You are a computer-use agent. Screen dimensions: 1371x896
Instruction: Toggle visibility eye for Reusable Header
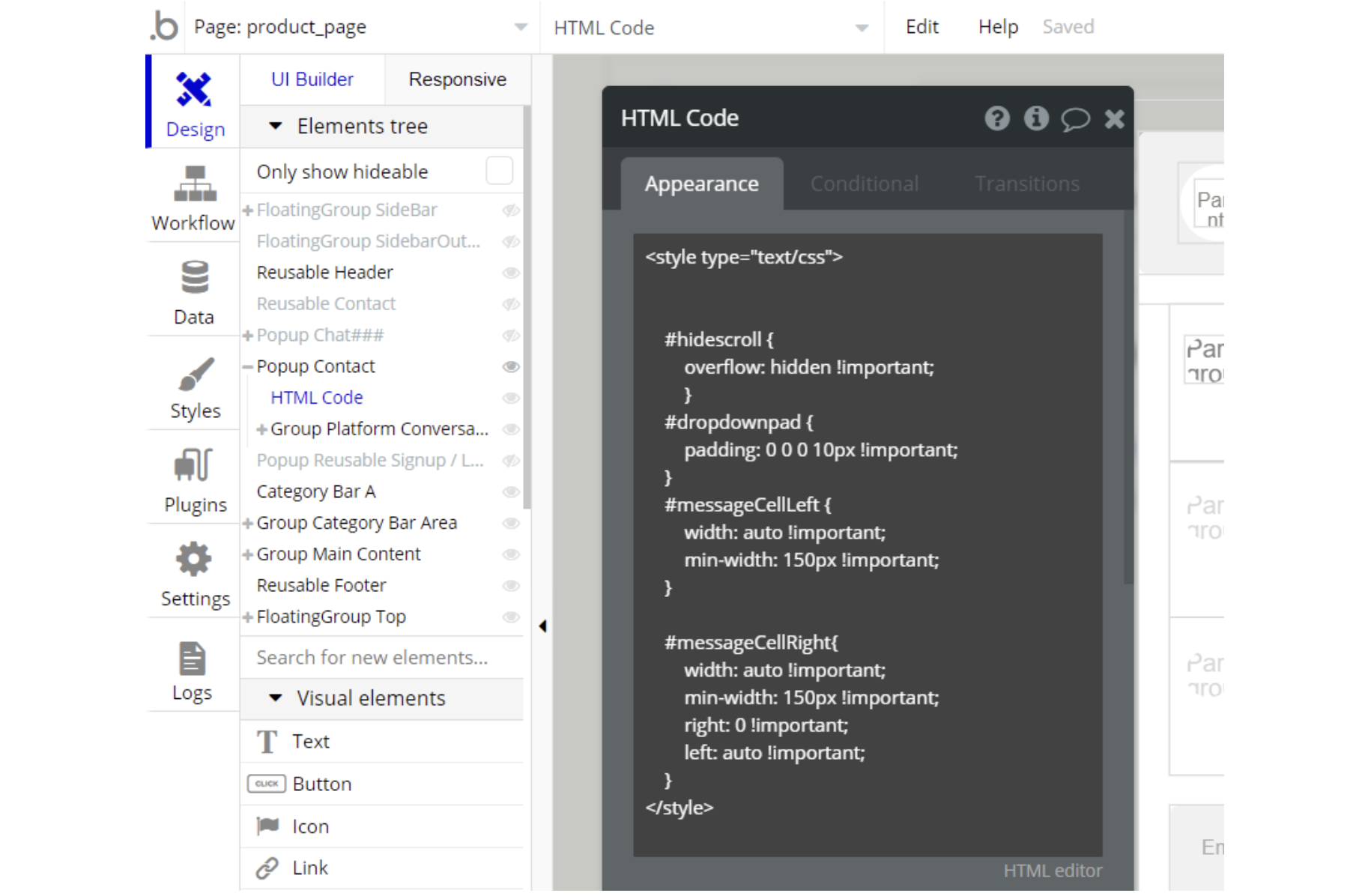511,273
